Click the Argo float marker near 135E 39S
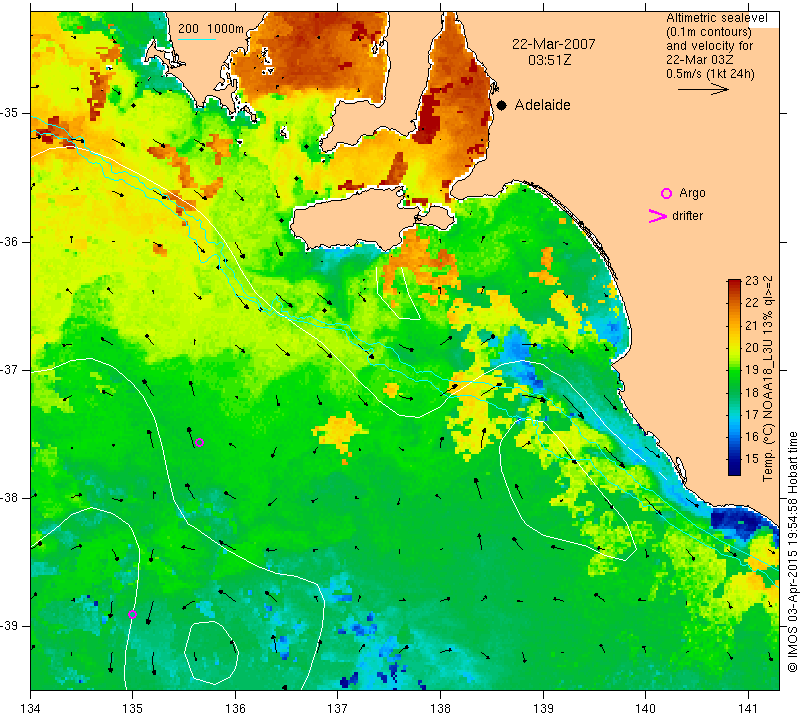The image size is (800, 720). (x=132, y=614)
